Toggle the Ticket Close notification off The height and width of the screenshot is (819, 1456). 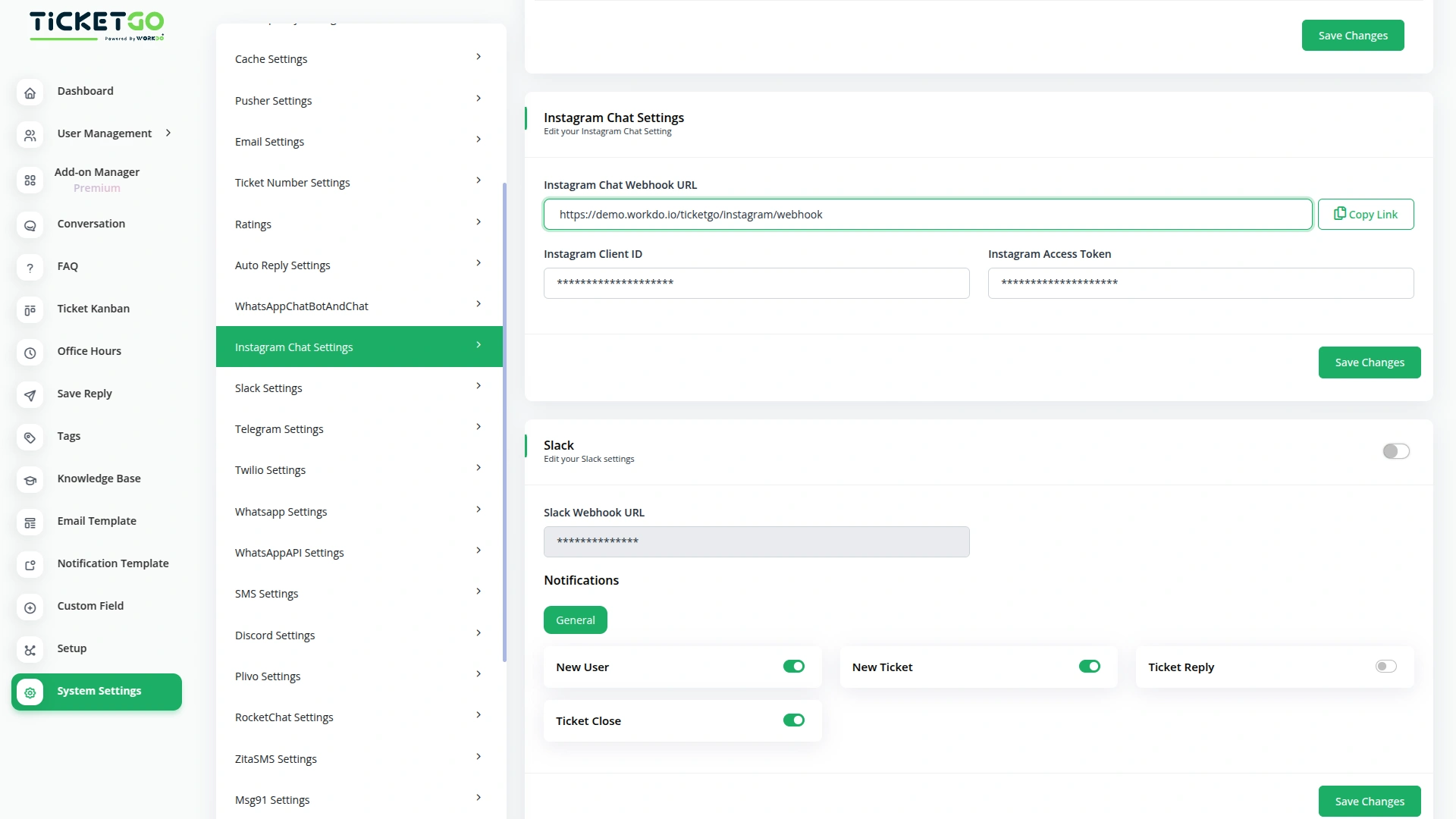coord(793,720)
